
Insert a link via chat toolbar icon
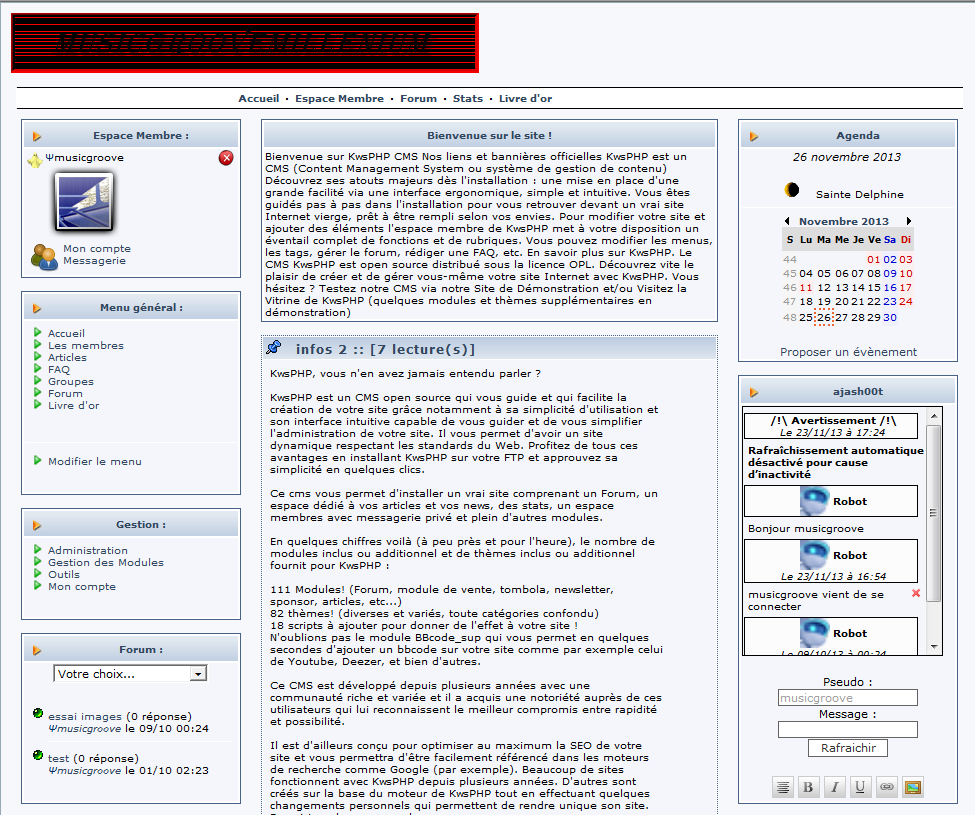887,787
